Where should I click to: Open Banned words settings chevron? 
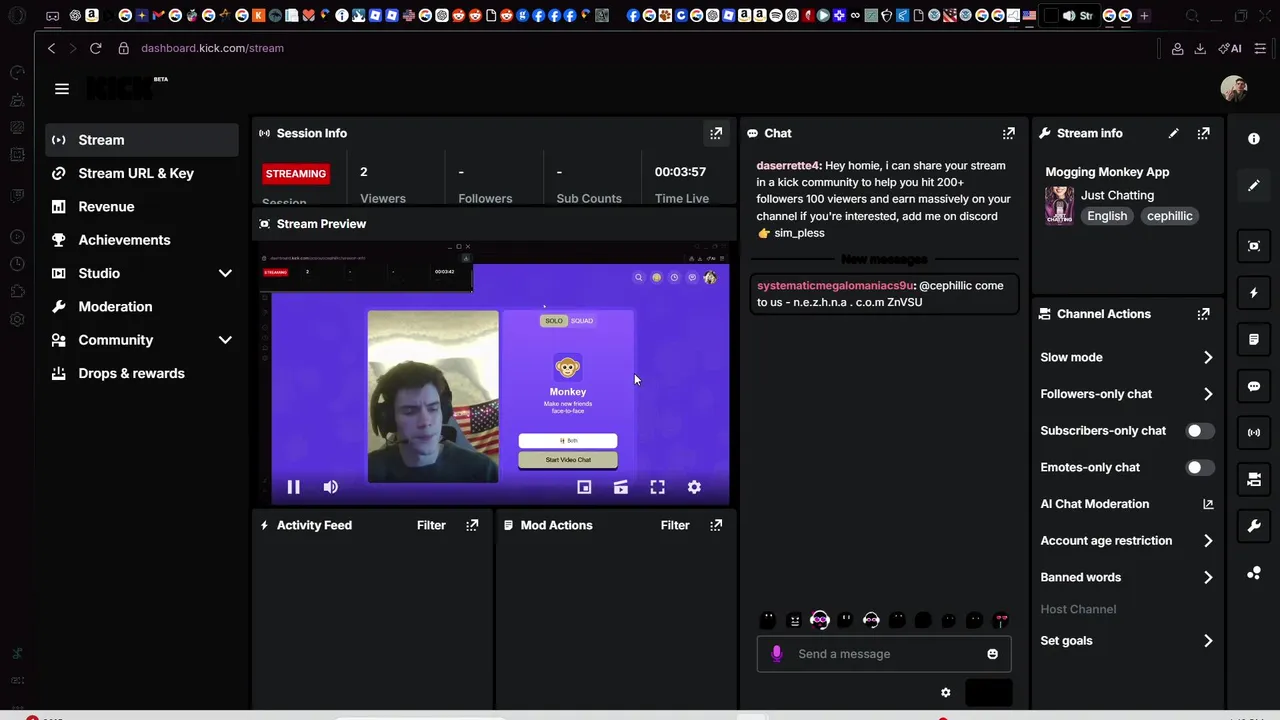pyautogui.click(x=1208, y=577)
